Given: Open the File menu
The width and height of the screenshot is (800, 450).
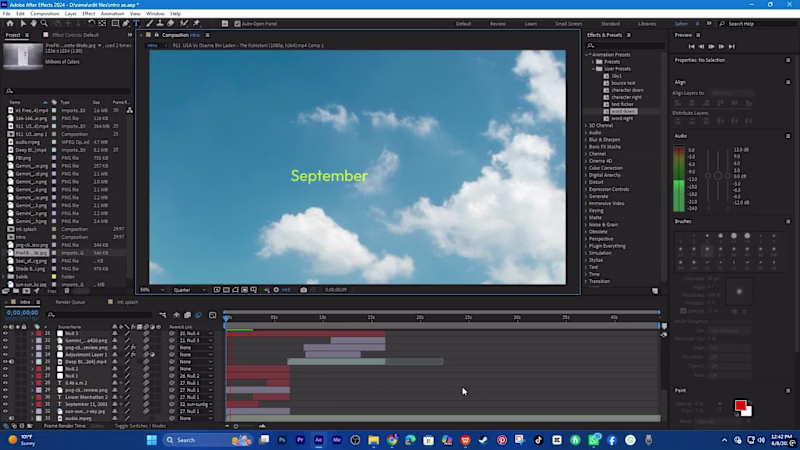Looking at the screenshot, I should pyautogui.click(x=7, y=14).
